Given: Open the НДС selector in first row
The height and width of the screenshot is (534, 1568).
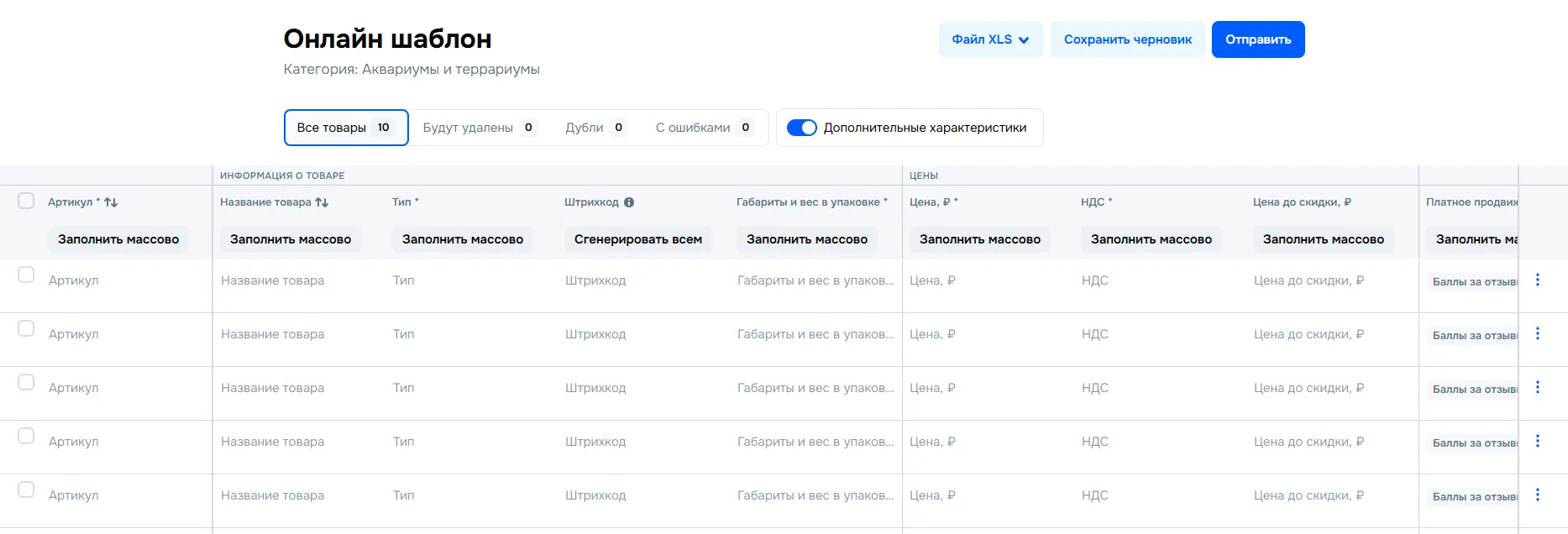Looking at the screenshot, I should point(1159,280).
